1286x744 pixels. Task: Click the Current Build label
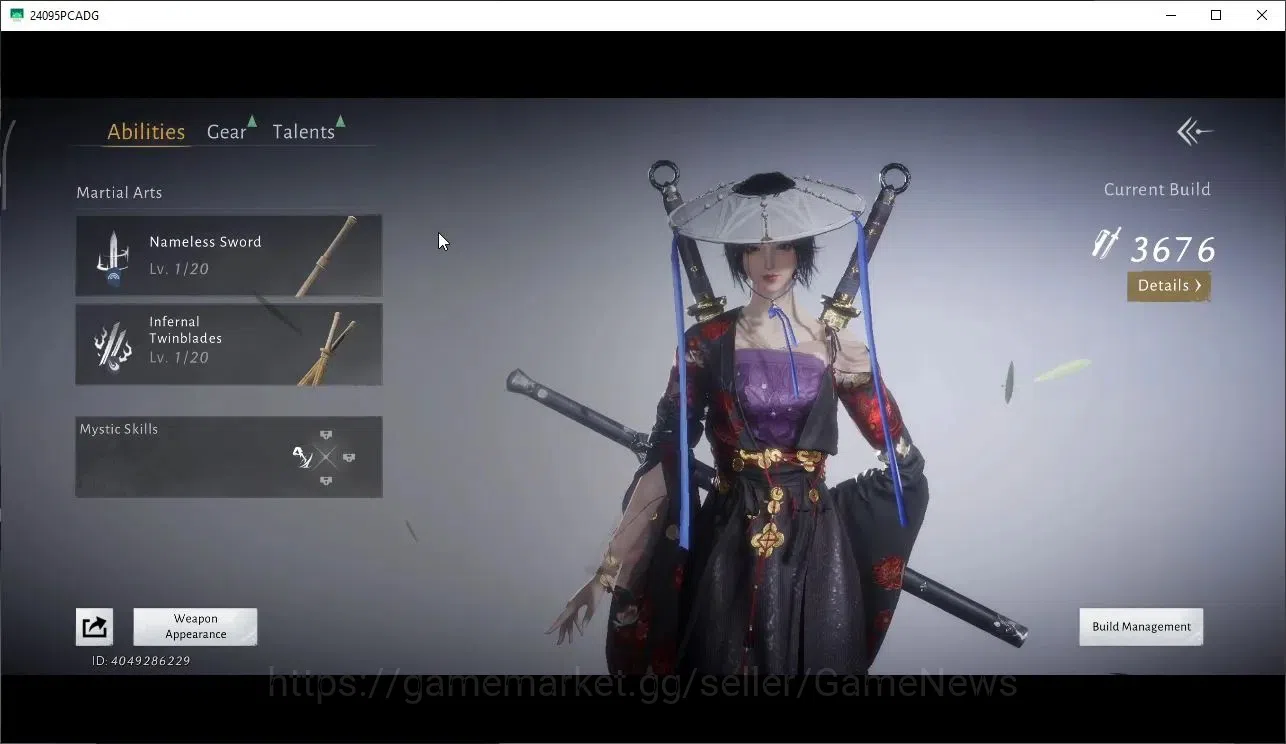pyautogui.click(x=1157, y=189)
